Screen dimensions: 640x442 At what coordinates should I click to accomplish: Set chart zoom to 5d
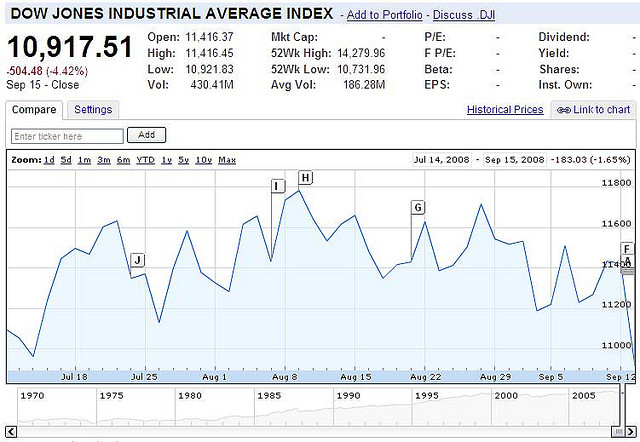(x=66, y=160)
